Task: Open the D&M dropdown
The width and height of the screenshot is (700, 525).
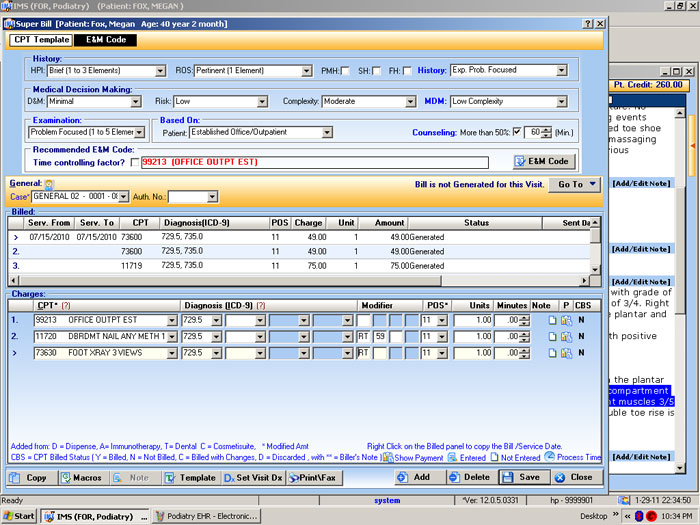Action: [x=136, y=102]
